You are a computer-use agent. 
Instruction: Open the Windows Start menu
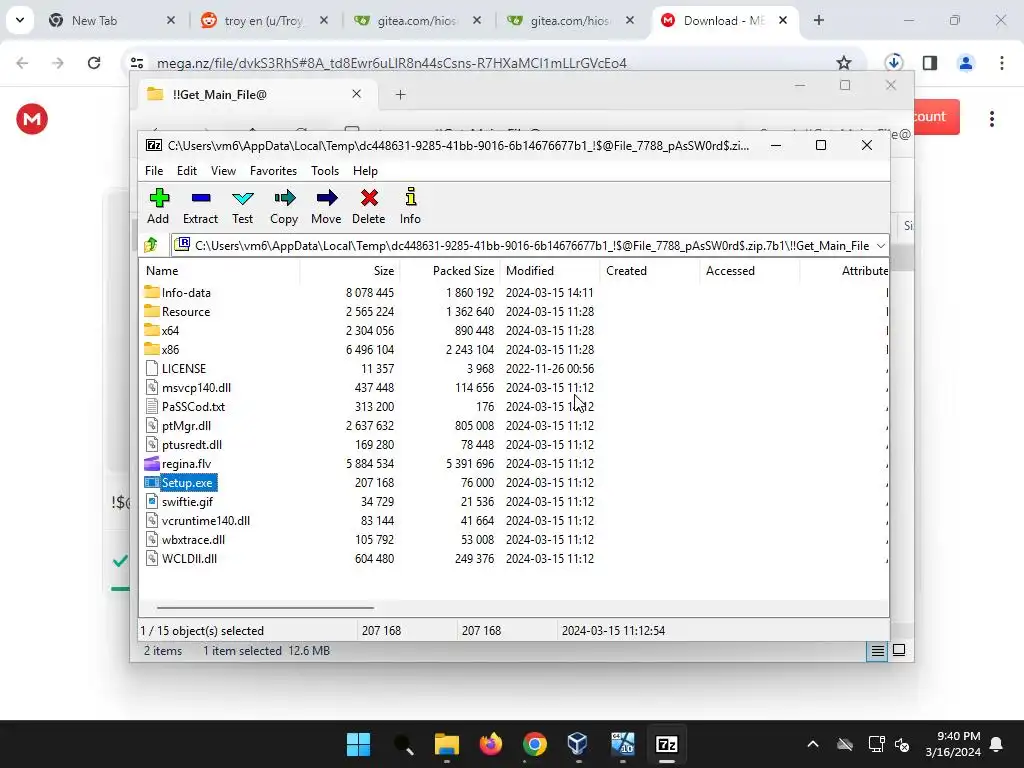pos(359,744)
